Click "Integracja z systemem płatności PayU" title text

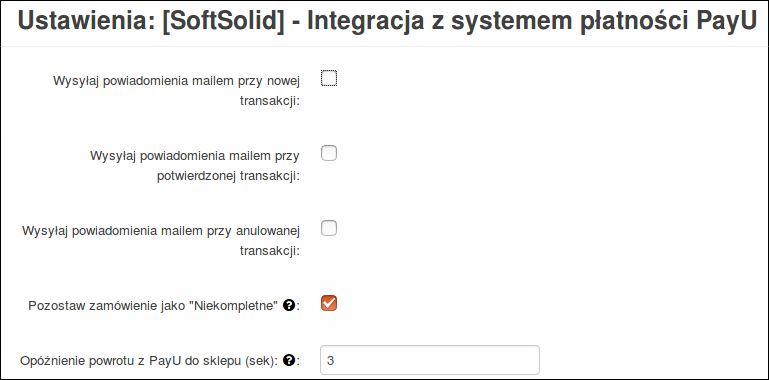[532, 24]
